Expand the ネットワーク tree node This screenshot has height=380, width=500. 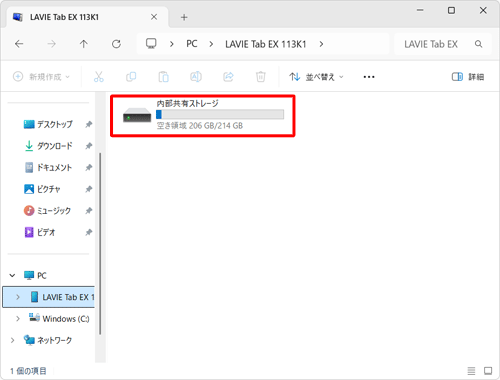(12, 340)
